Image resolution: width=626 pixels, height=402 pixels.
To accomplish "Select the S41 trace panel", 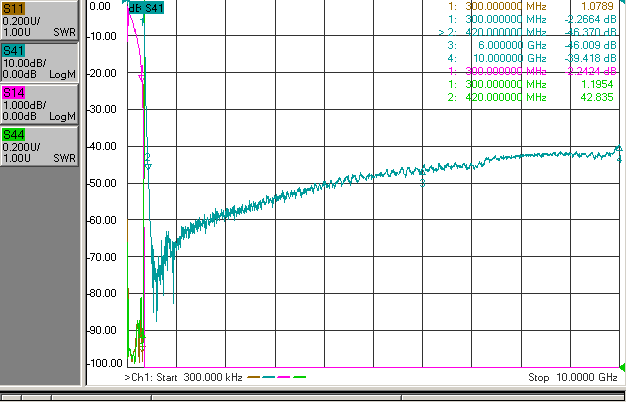I will (x=39, y=61).
